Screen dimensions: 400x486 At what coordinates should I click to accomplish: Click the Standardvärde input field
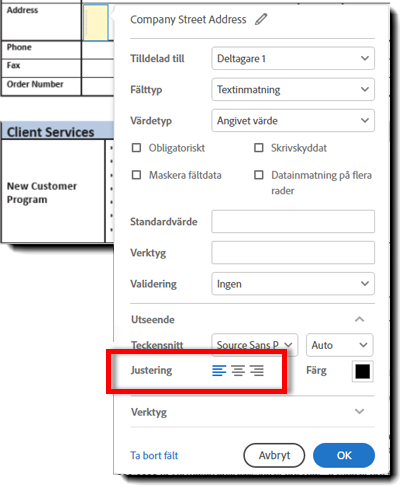point(293,221)
